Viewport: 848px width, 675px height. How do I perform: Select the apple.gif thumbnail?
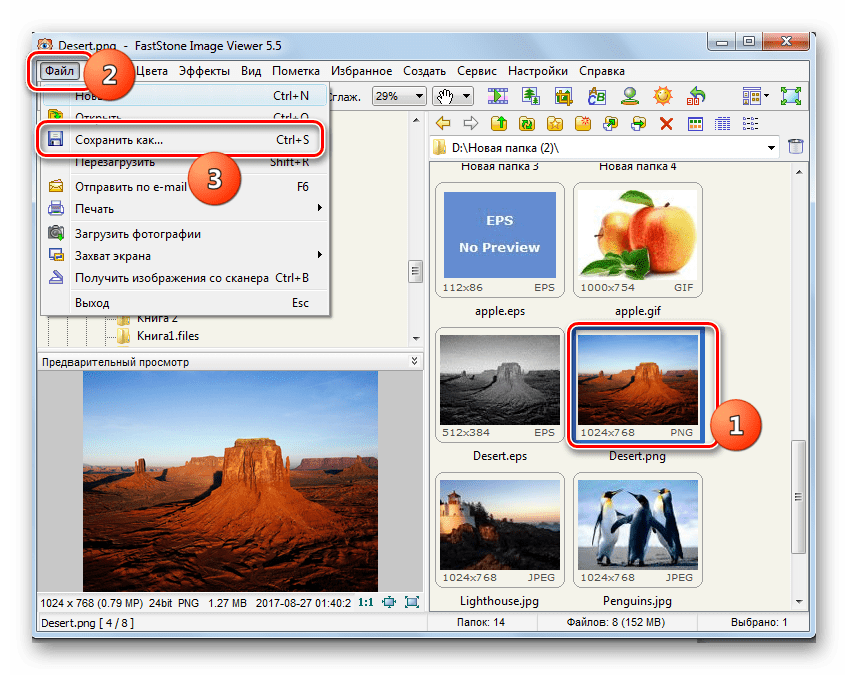point(638,240)
